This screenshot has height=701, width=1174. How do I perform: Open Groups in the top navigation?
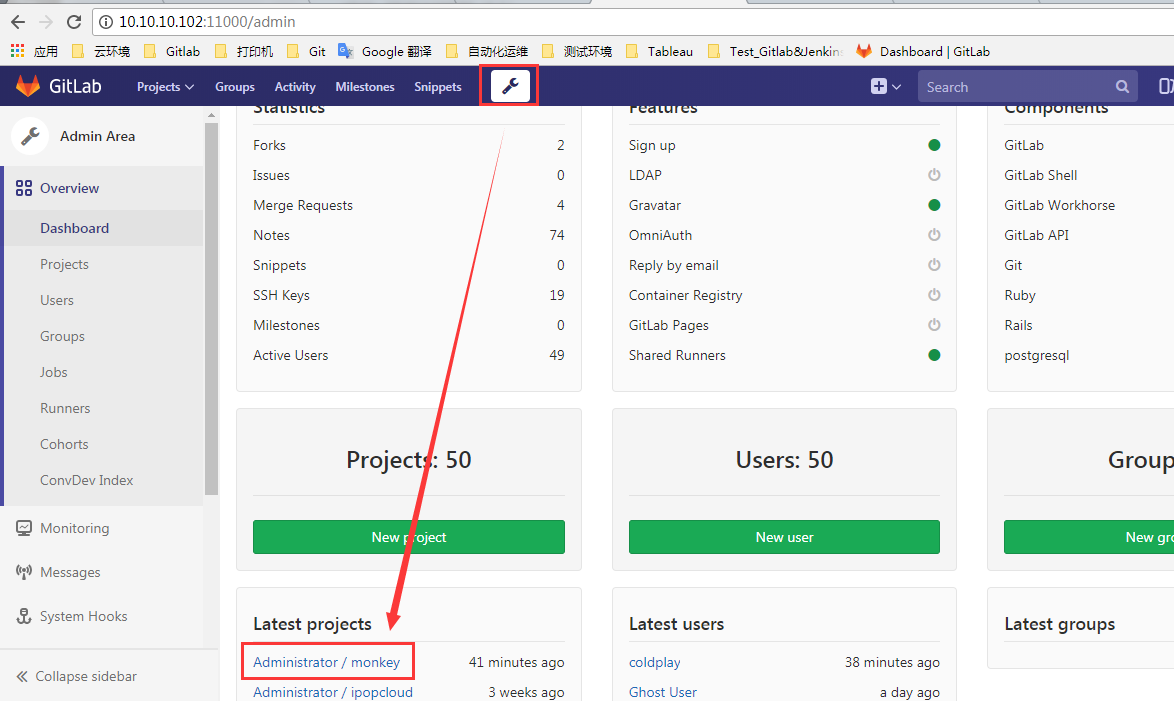tap(234, 87)
